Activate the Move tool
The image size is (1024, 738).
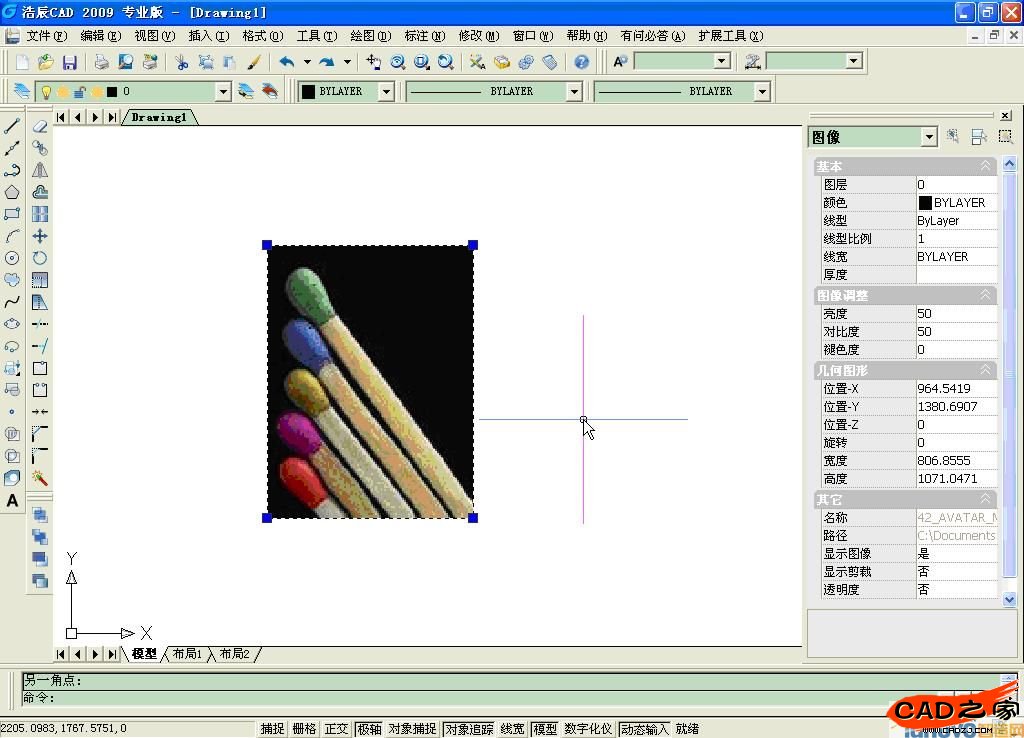[x=40, y=236]
